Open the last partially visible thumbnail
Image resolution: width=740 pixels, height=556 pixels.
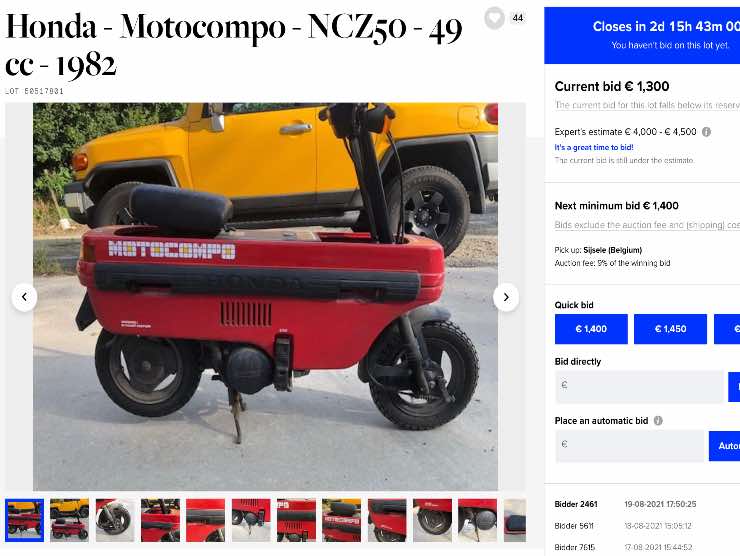[x=515, y=520]
